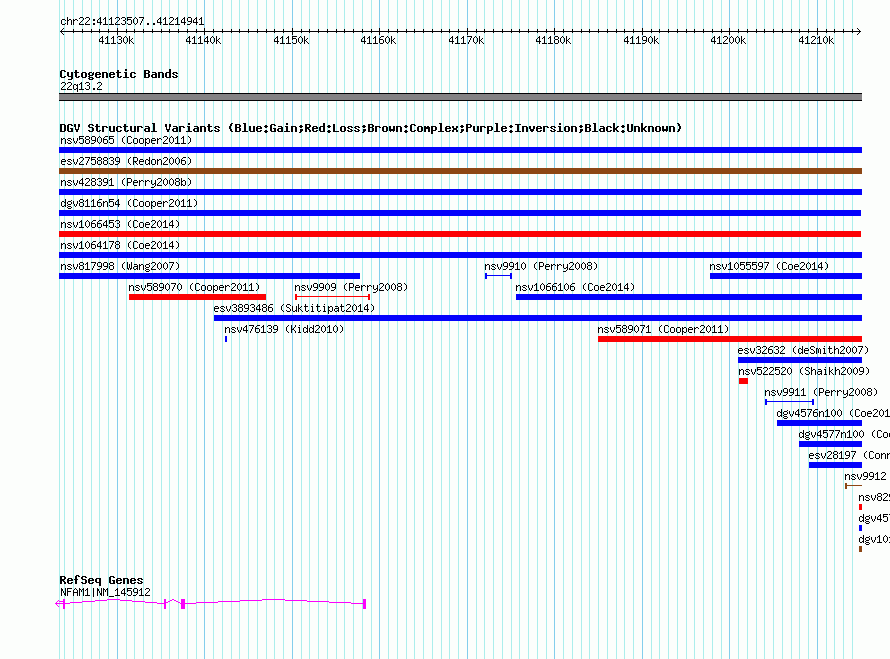Click the brown nsv9912 thin feature
Screen dimensions: 890x659
(x=854, y=486)
